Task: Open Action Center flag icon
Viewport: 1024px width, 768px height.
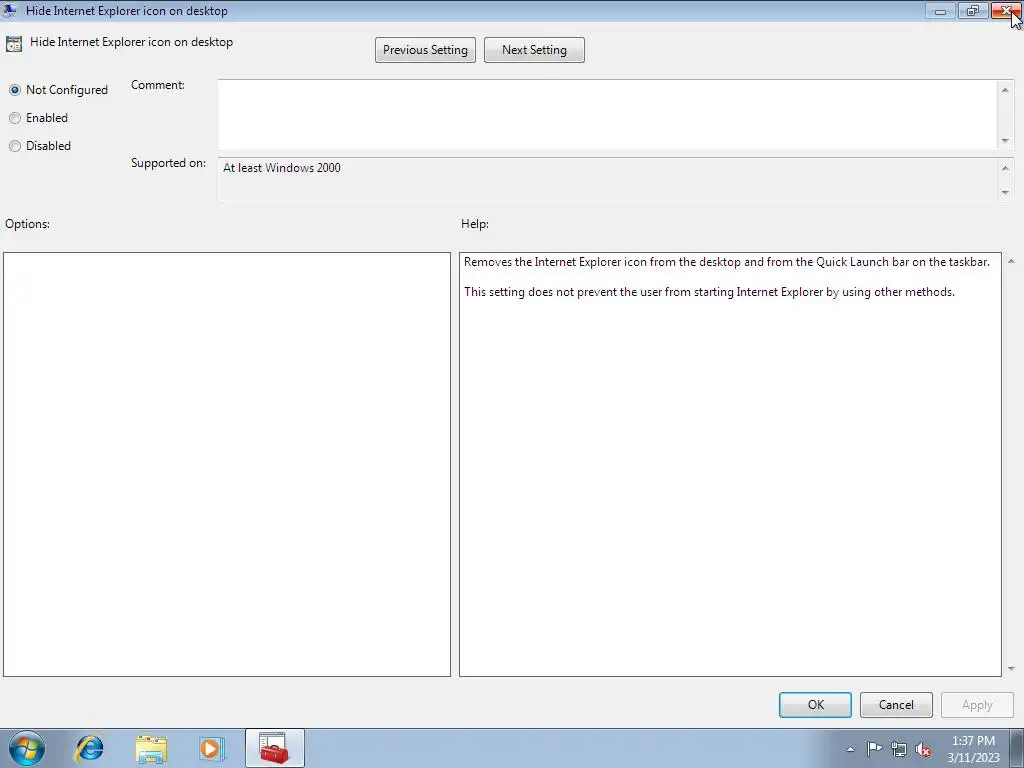Action: tap(874, 749)
